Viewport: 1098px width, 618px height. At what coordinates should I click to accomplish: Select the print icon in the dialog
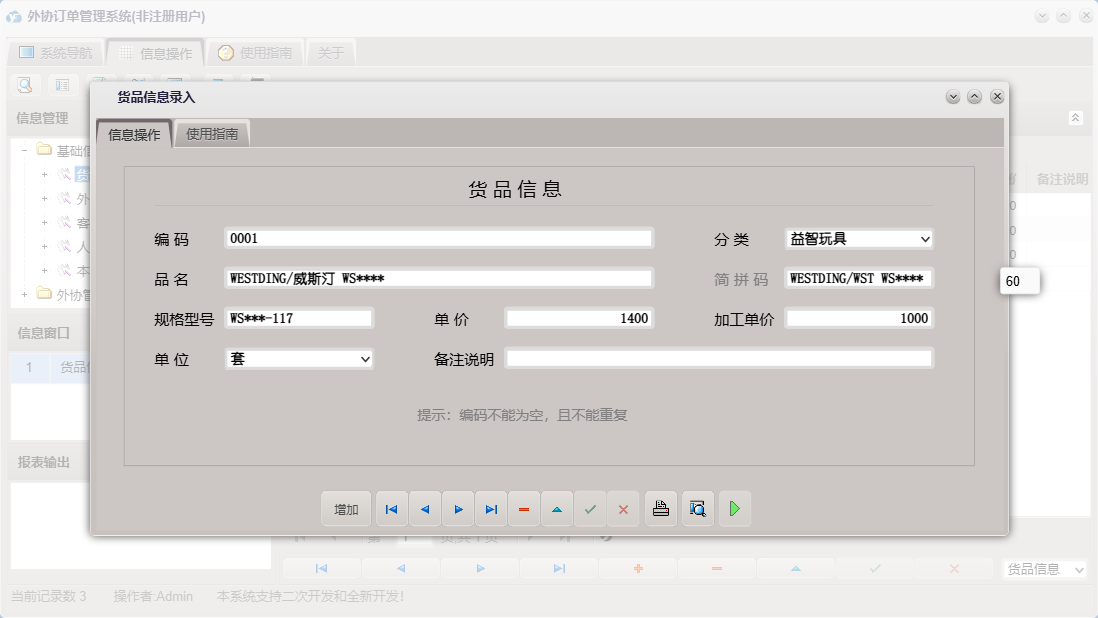point(660,509)
